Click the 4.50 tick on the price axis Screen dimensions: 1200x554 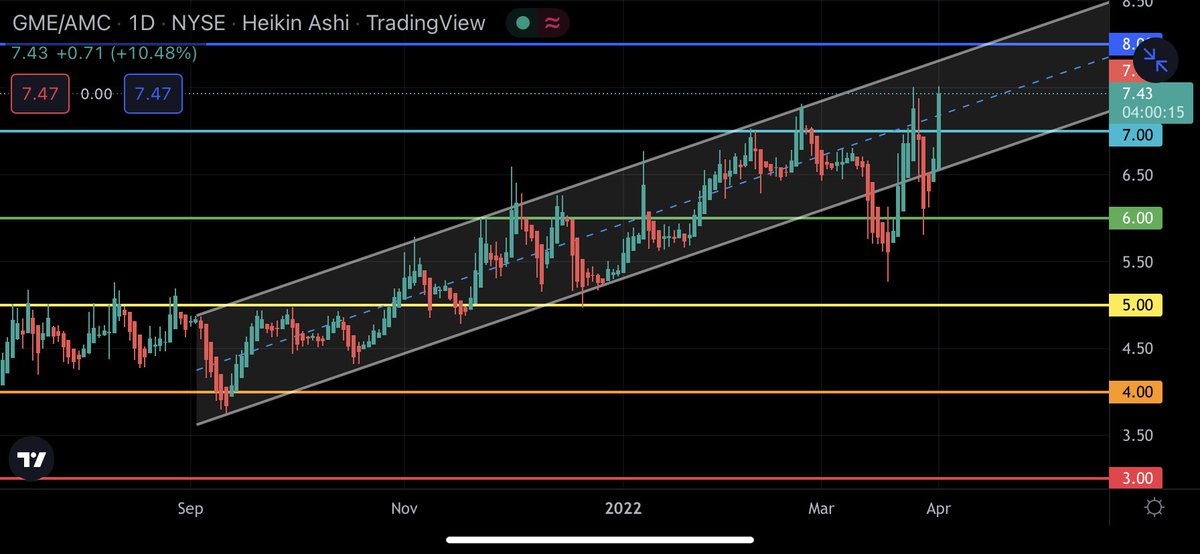(1138, 349)
